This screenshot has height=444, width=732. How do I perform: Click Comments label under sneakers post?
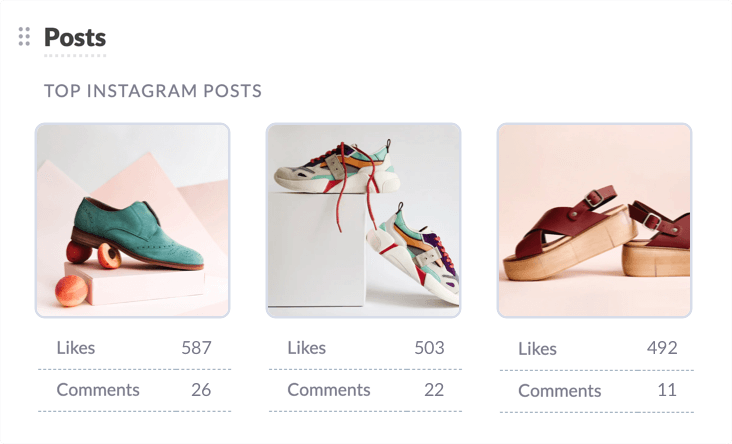pos(329,390)
